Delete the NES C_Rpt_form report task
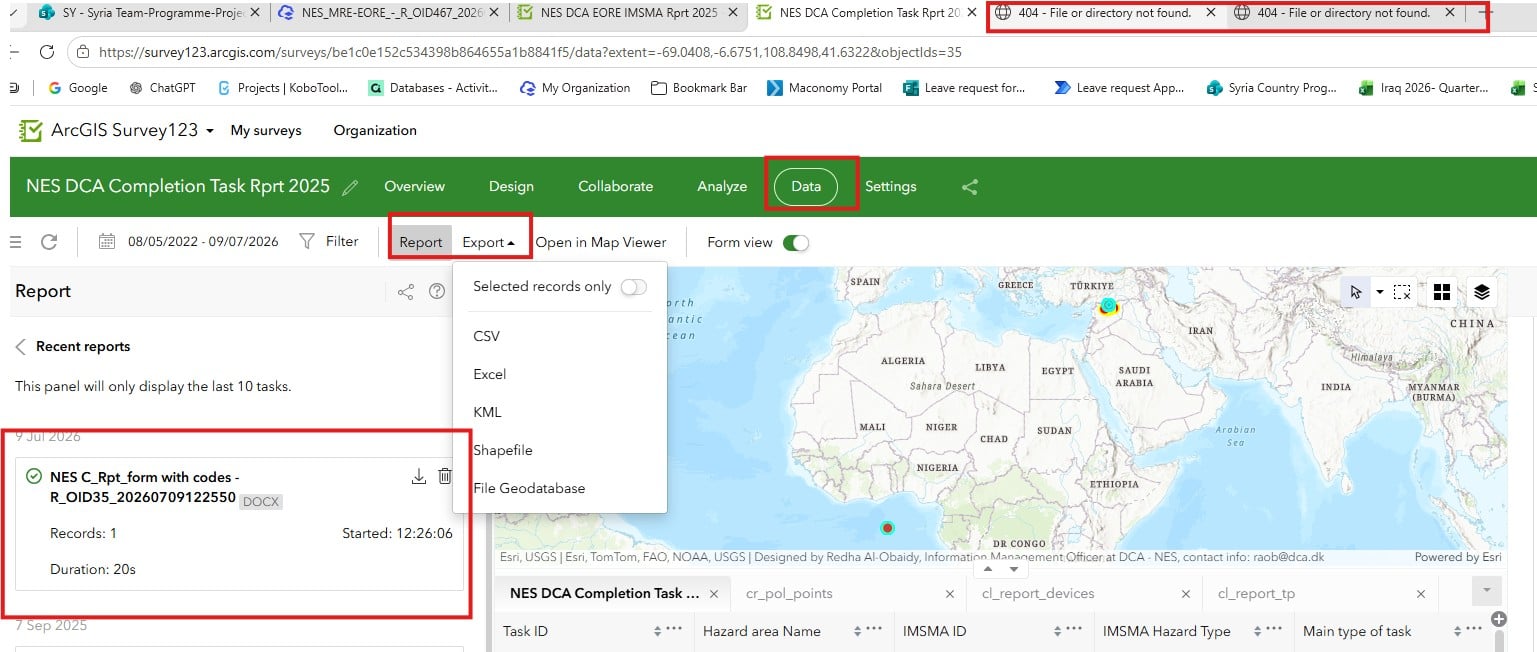Viewport: 1537px width, 652px height. coord(446,477)
